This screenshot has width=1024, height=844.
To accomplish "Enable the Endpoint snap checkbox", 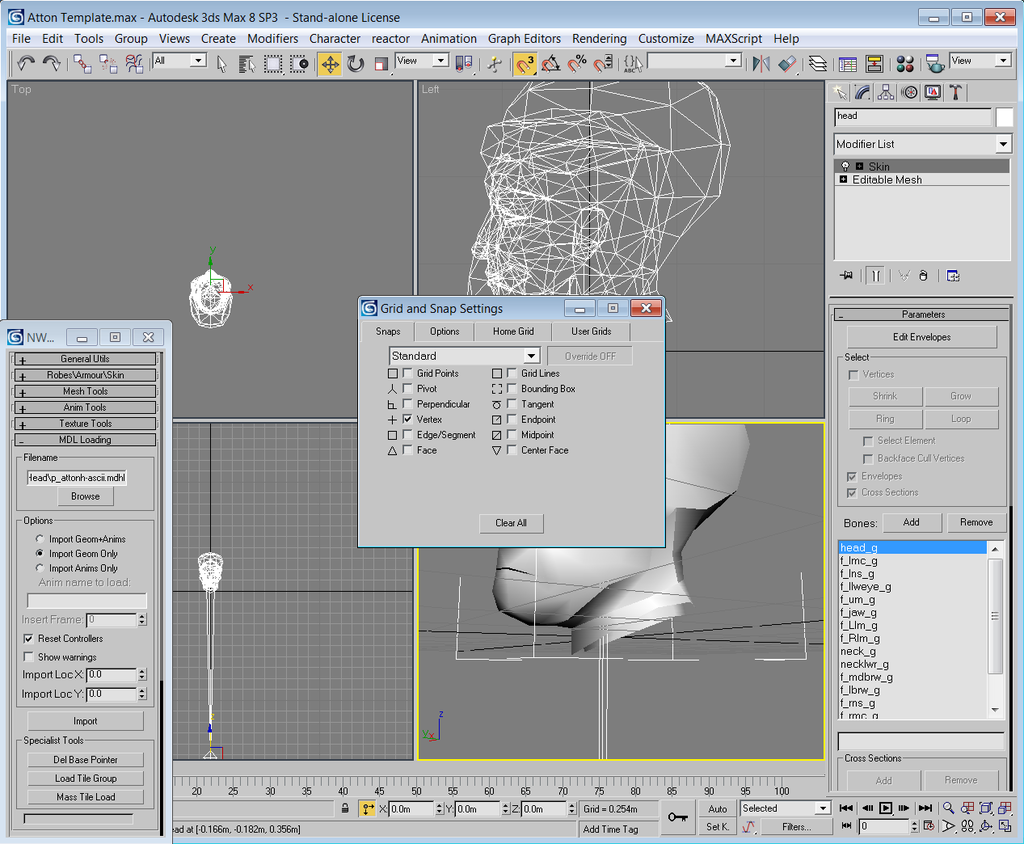I will point(512,419).
